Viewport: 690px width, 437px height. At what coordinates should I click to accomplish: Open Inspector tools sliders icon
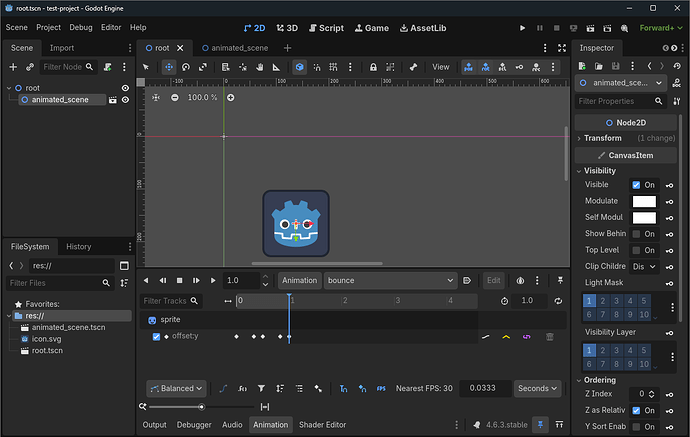(677, 101)
